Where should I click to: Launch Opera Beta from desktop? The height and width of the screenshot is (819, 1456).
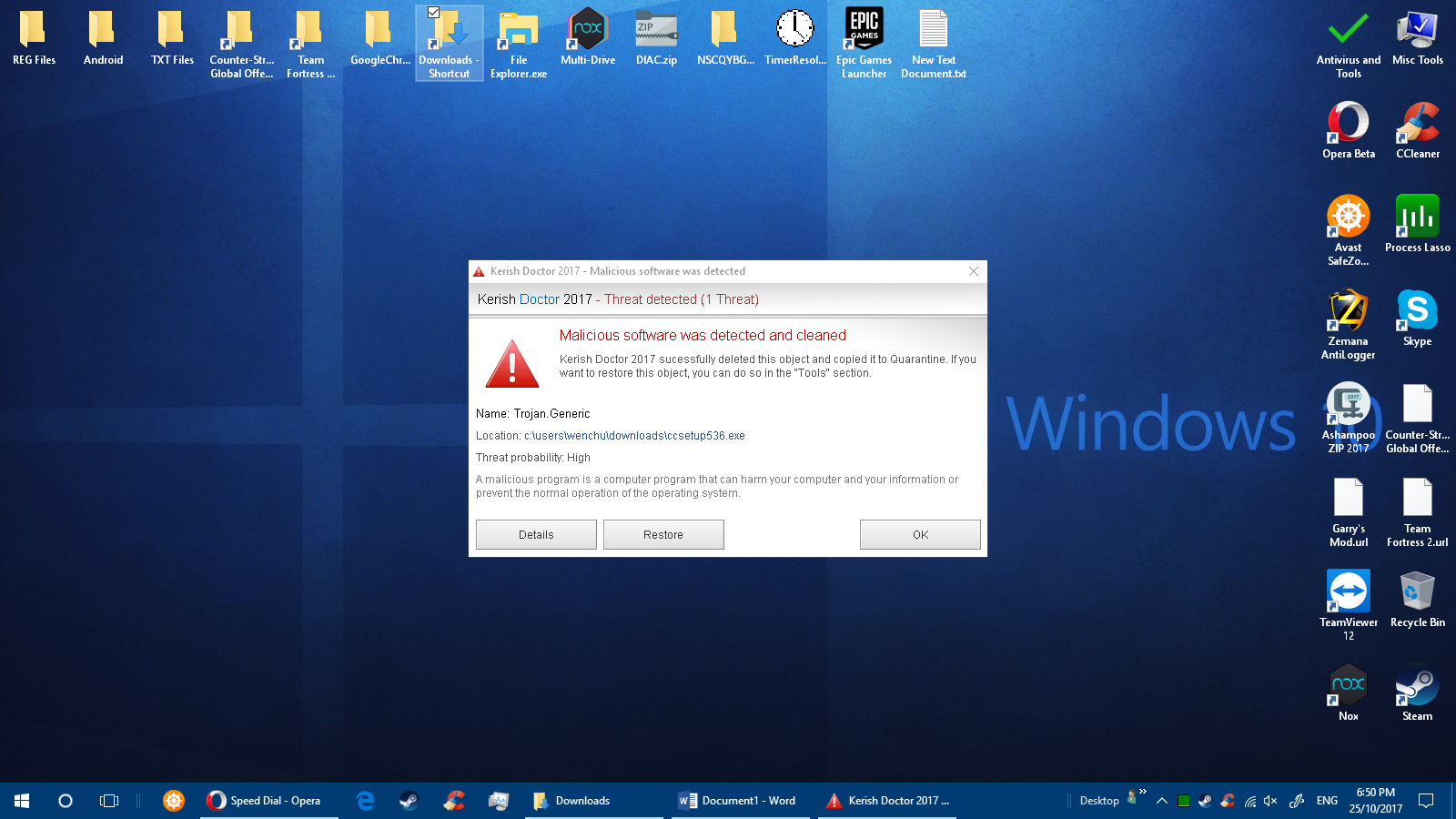(x=1349, y=131)
